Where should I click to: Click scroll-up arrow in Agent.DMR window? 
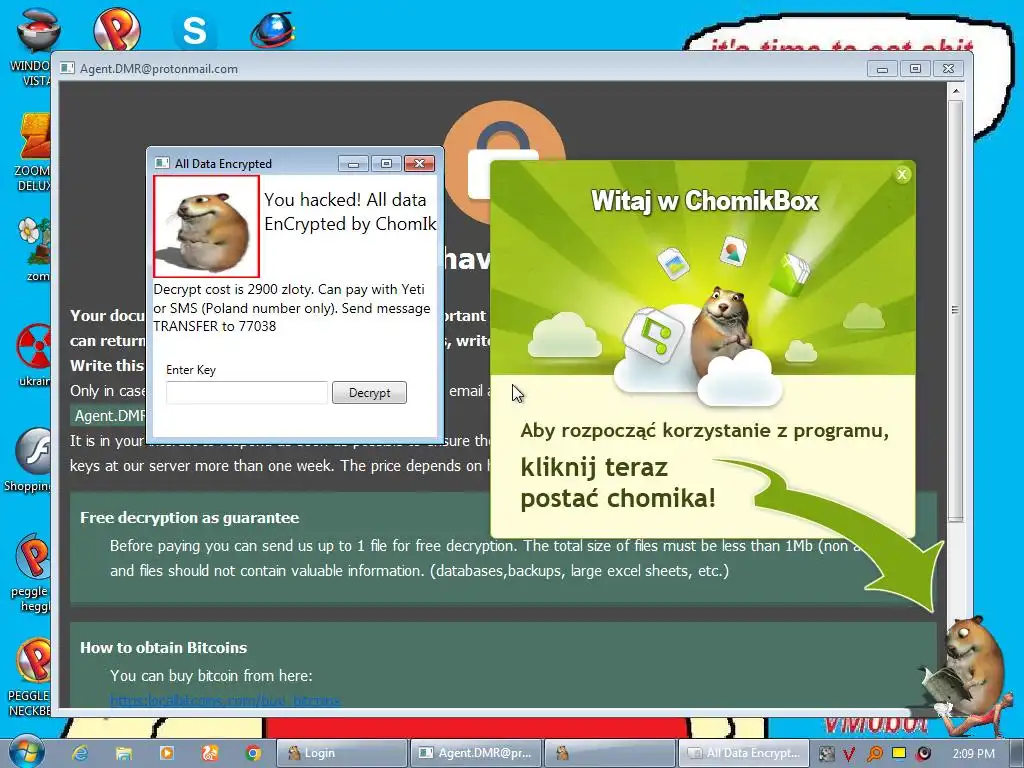955,91
